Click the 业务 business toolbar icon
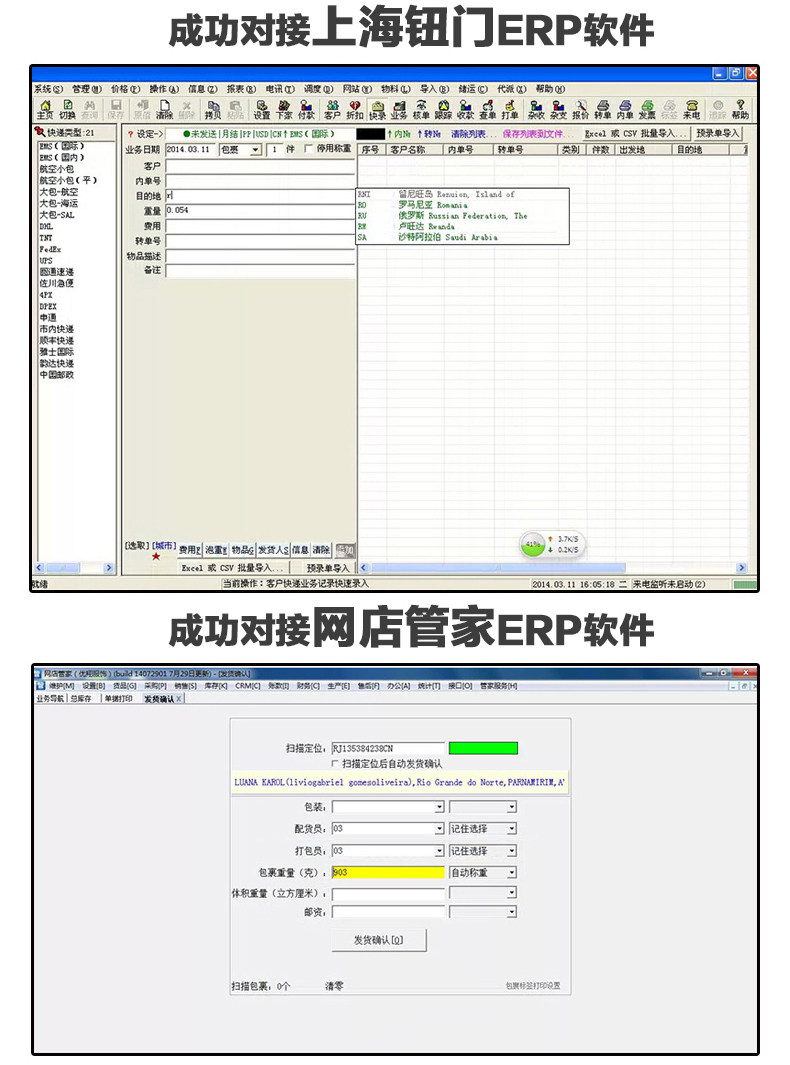This screenshot has width=790, height=1065. (399, 109)
